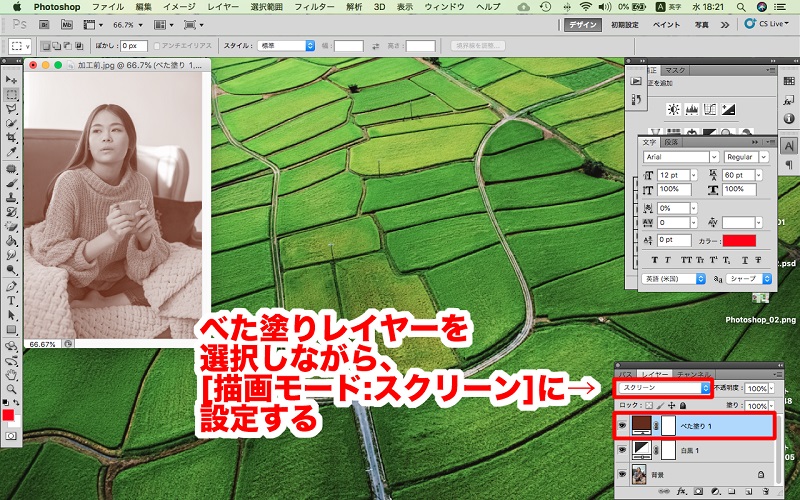Add layer mask icon in Layers panel

[x=698, y=491]
